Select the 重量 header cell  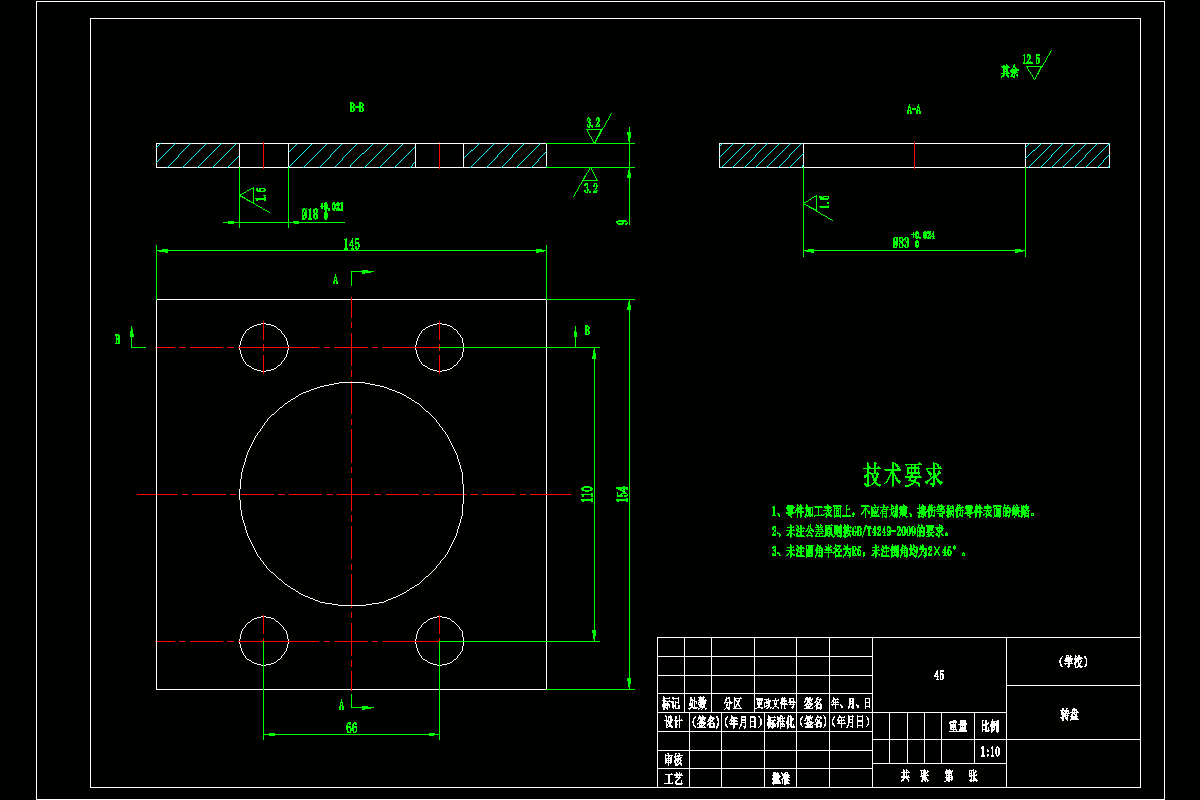[x=958, y=725]
